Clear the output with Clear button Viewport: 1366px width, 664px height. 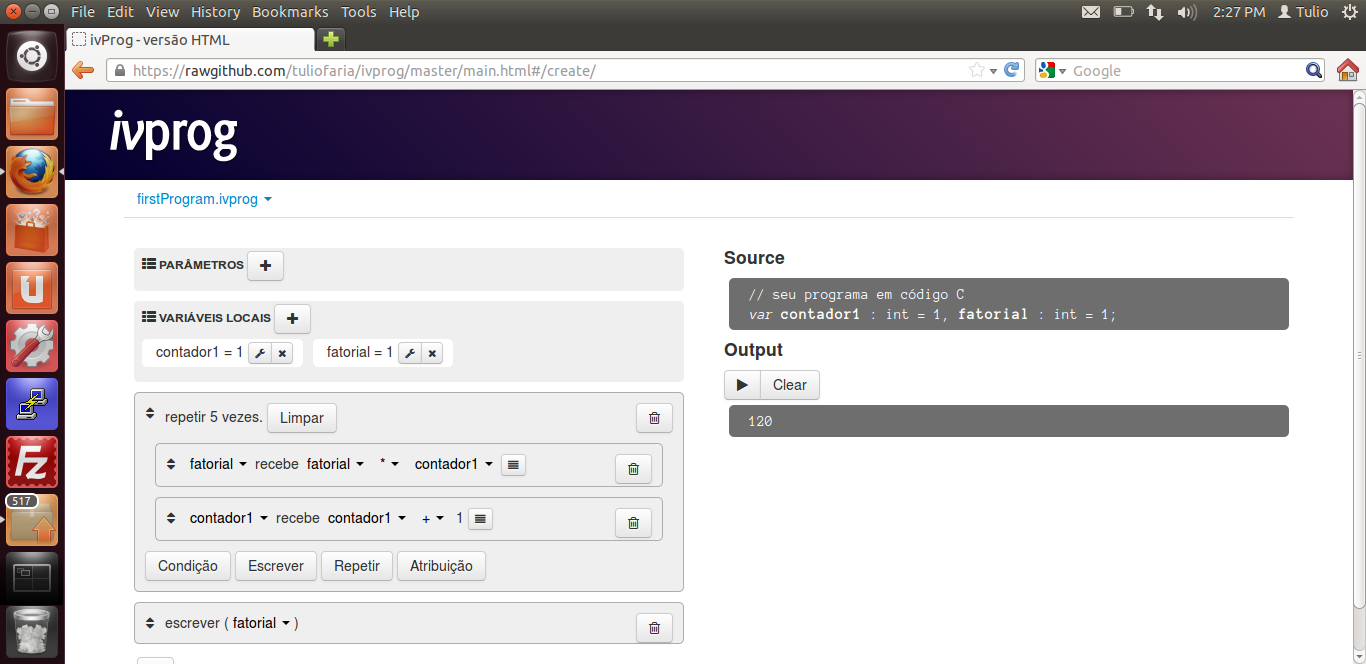(x=789, y=385)
